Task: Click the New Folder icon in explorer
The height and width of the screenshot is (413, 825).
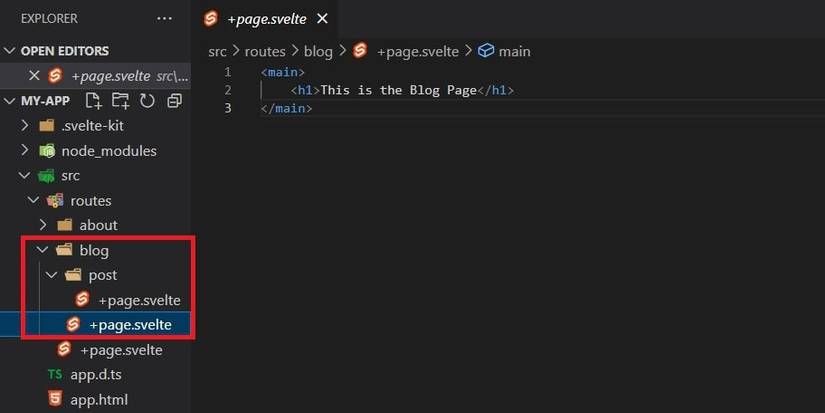Action: (121, 101)
